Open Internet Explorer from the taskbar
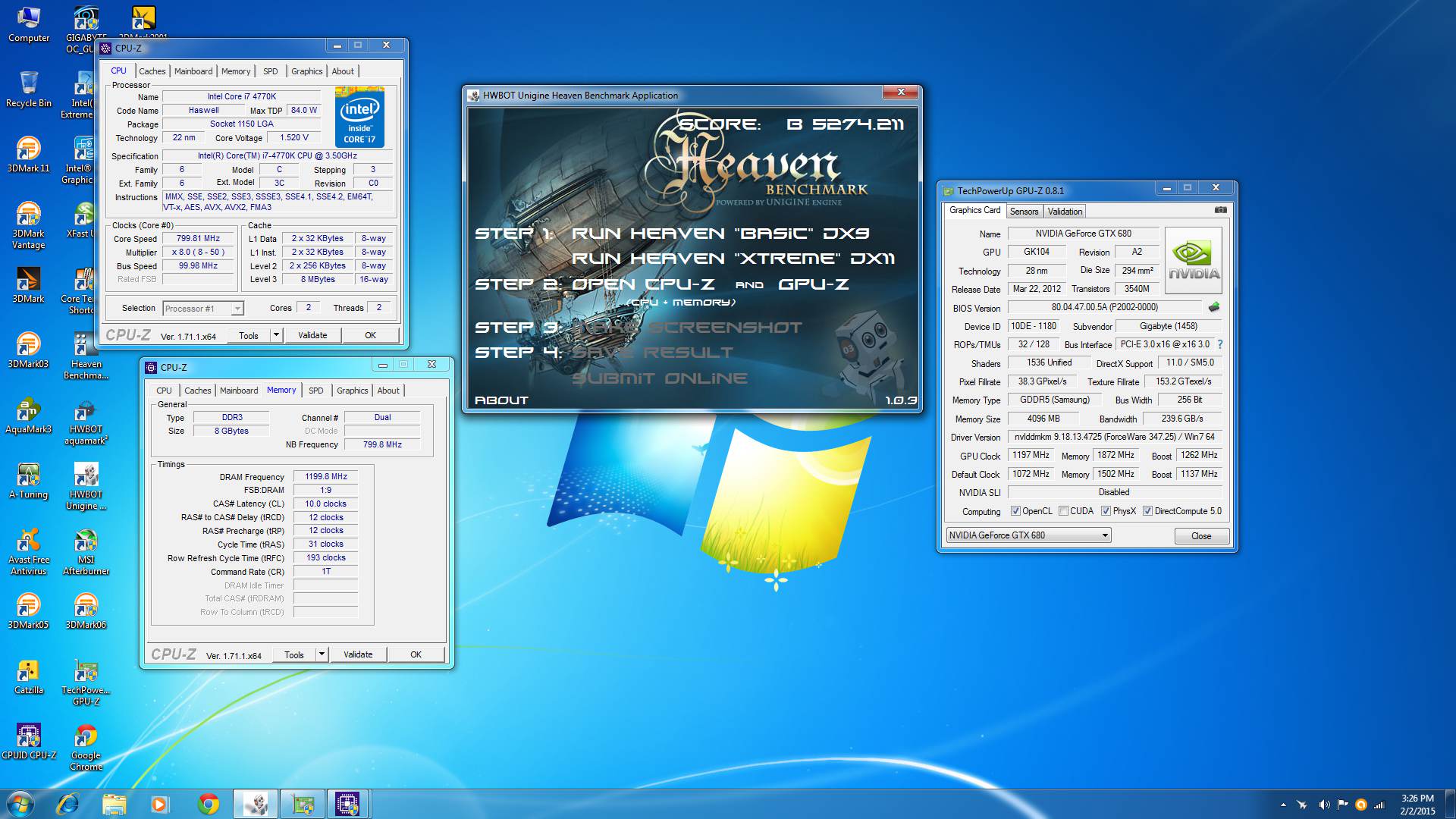This screenshot has height=819, width=1456. [x=67, y=804]
